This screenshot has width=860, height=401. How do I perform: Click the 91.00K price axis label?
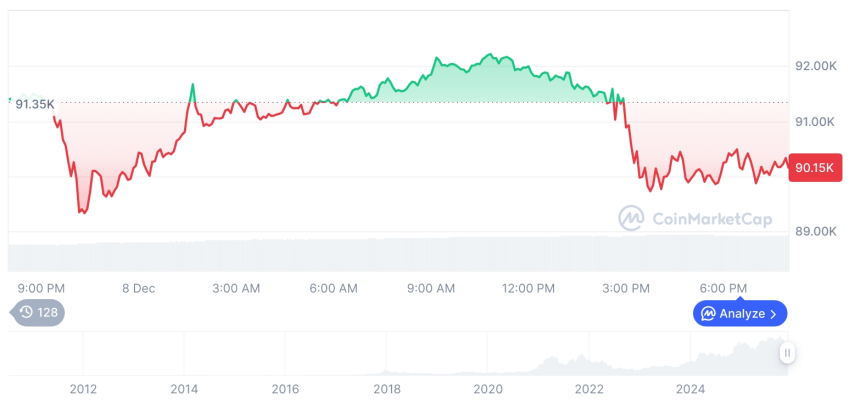click(x=815, y=121)
